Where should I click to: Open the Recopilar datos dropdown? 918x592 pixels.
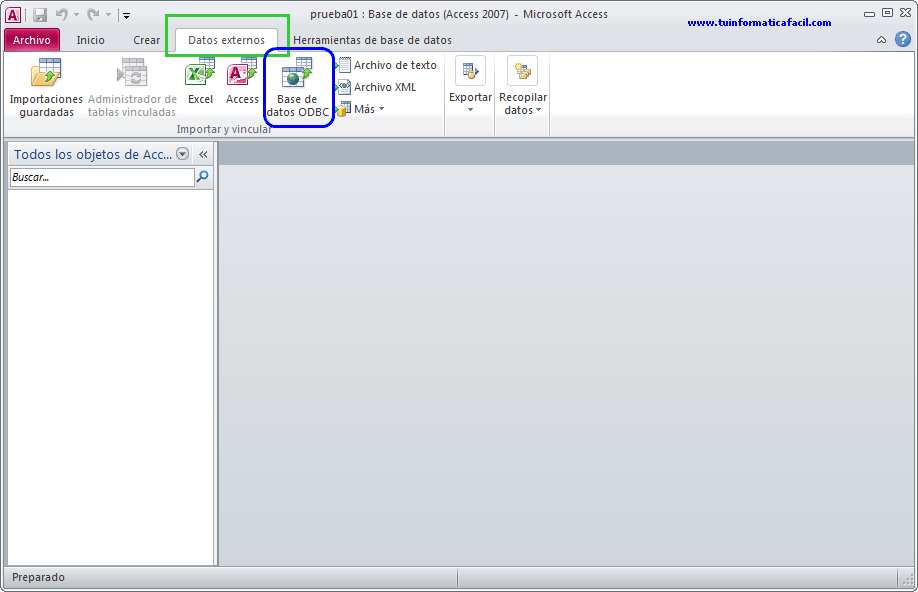point(523,88)
